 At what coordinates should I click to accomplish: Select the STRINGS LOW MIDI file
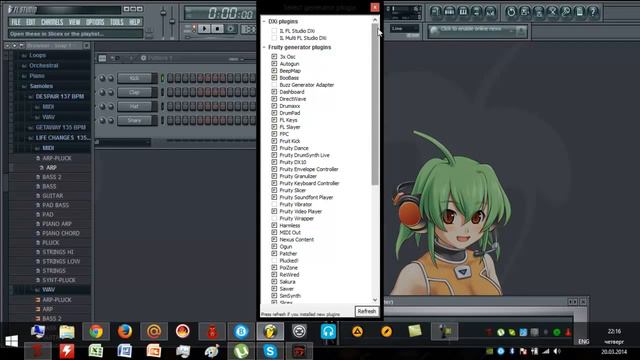tap(61, 261)
